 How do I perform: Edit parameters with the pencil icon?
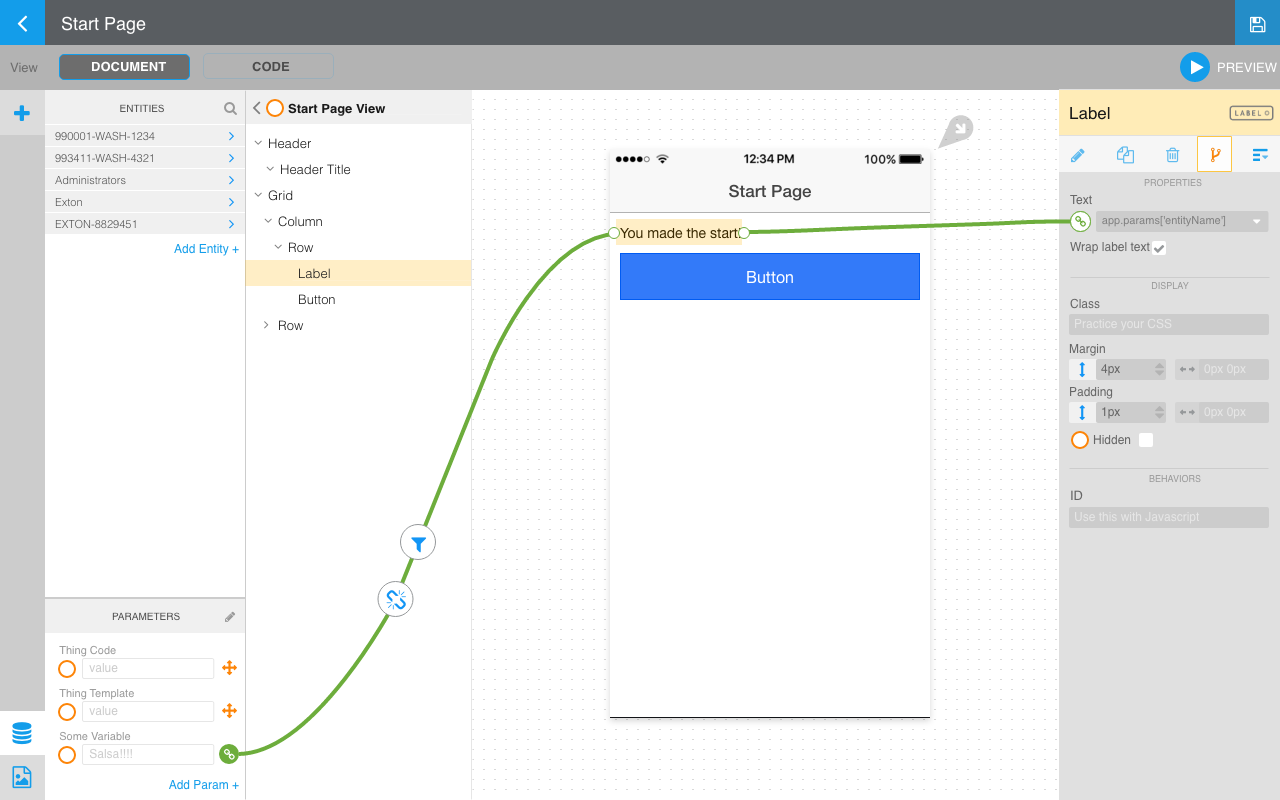pyautogui.click(x=230, y=617)
